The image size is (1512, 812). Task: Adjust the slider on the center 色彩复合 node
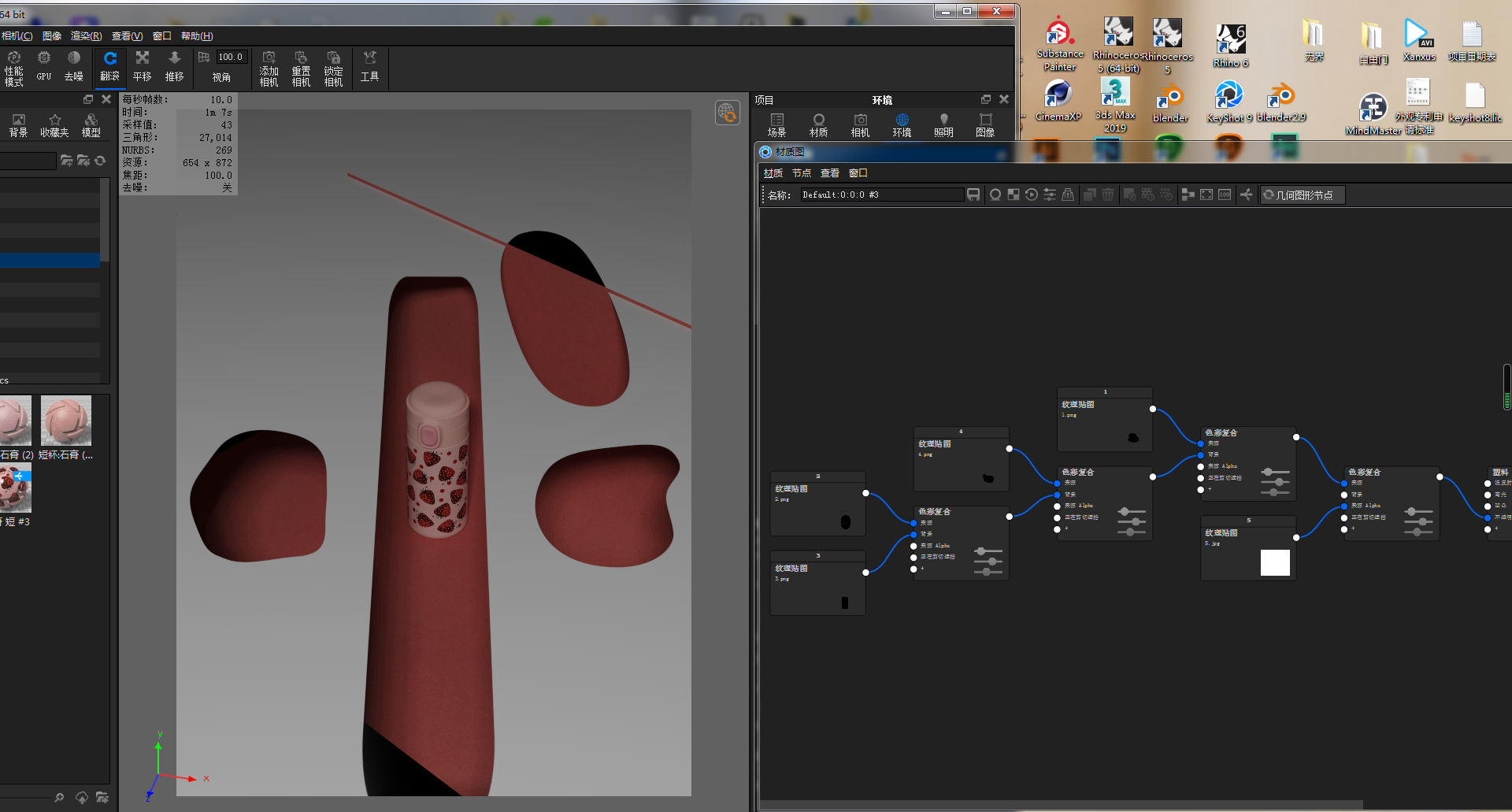point(1132,520)
